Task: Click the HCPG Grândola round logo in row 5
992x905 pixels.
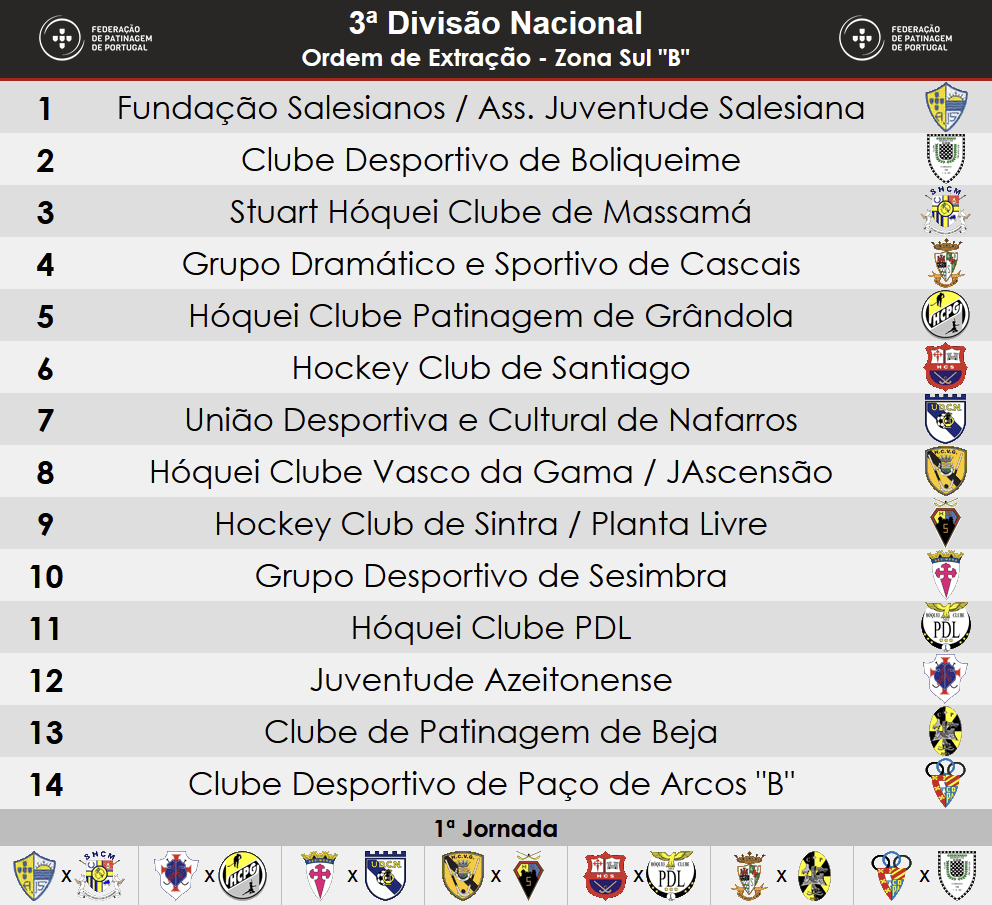Action: pos(945,315)
